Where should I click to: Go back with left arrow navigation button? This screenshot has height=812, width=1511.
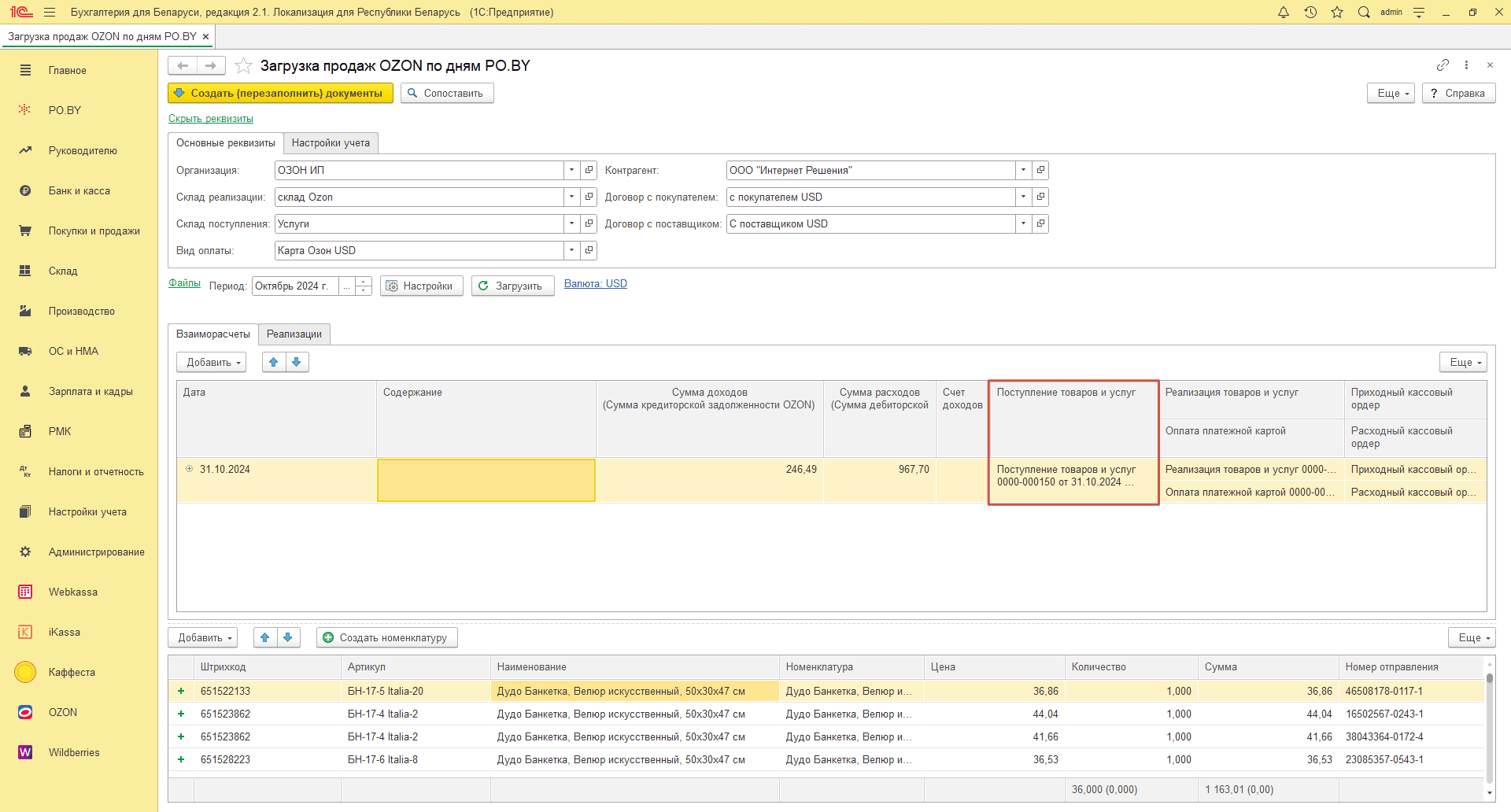[183, 65]
